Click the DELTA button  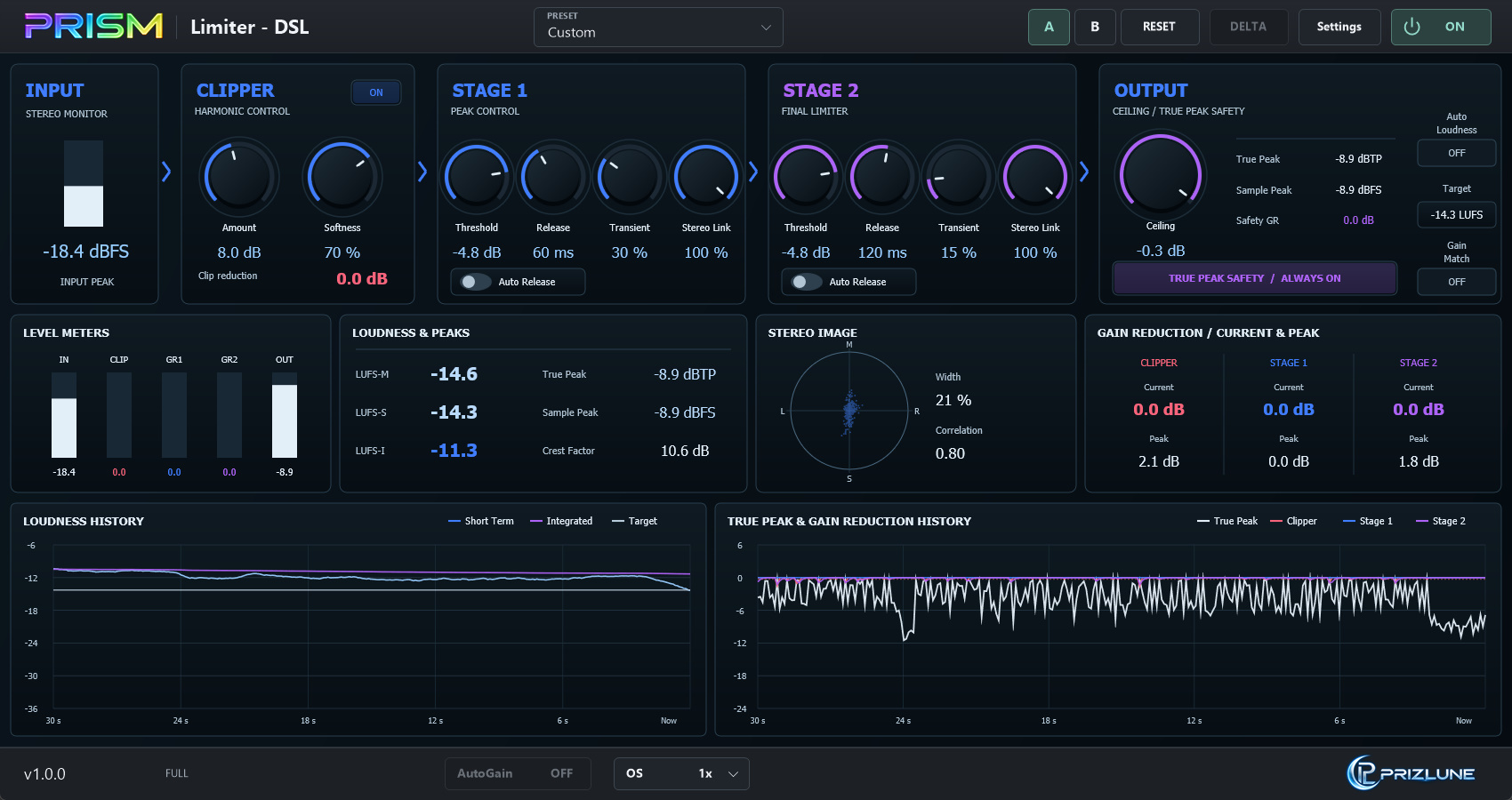click(x=1249, y=27)
